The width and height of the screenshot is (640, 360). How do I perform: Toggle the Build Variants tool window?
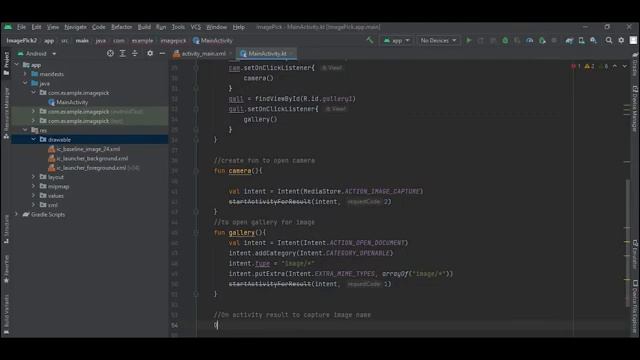tap(6, 314)
